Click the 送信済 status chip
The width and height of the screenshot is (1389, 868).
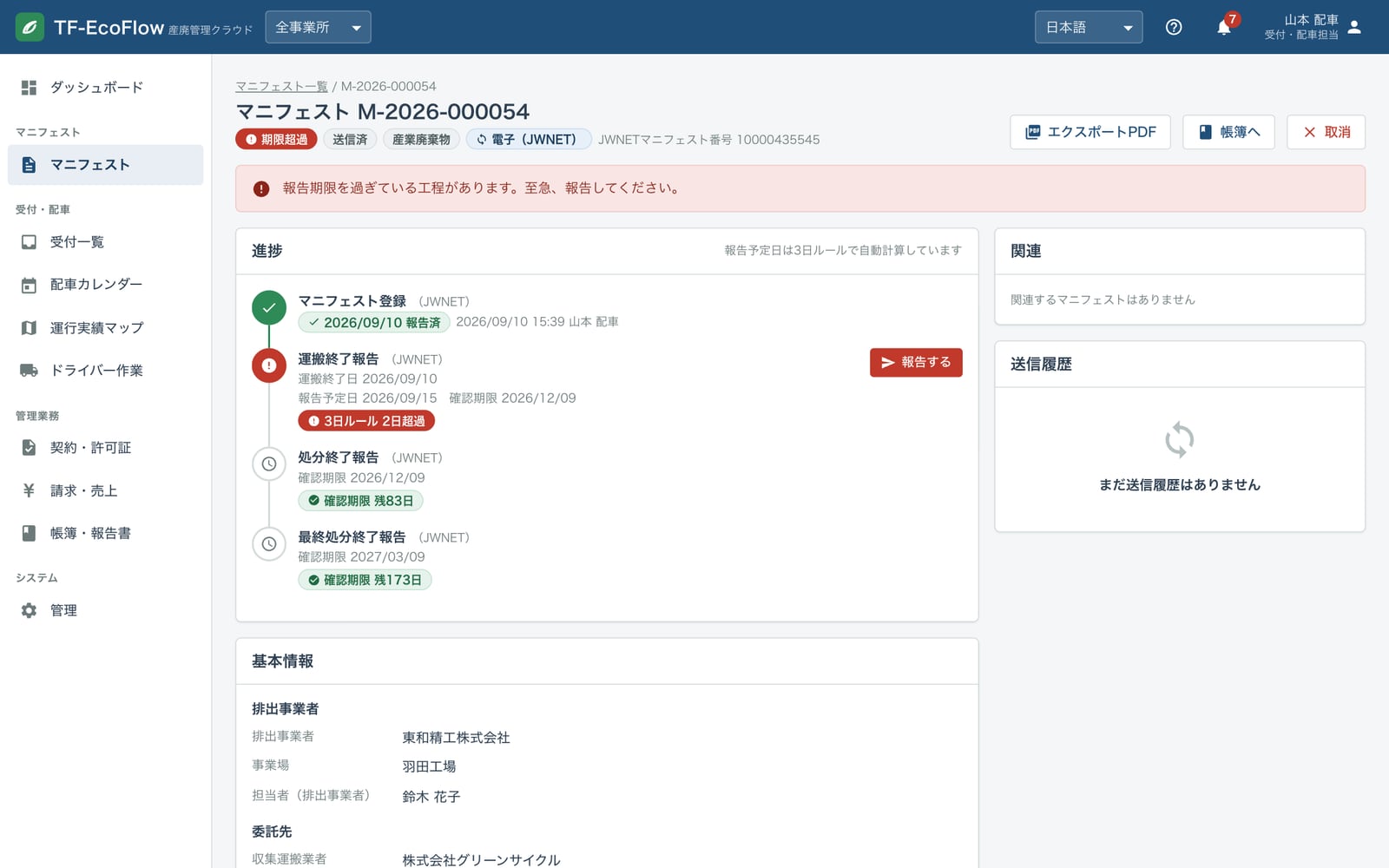click(350, 140)
